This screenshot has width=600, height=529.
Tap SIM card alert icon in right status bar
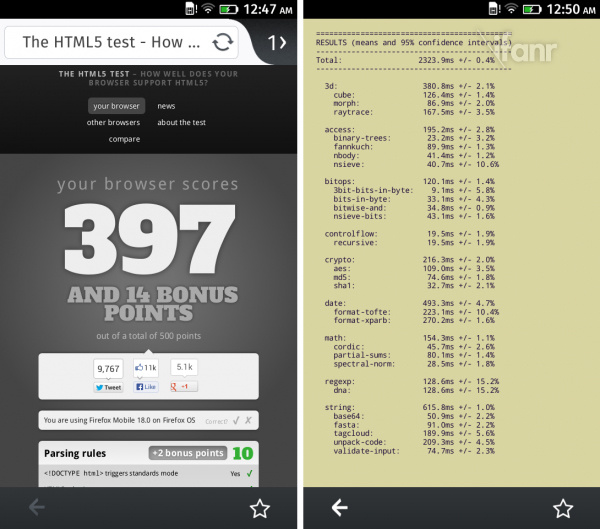coord(494,9)
